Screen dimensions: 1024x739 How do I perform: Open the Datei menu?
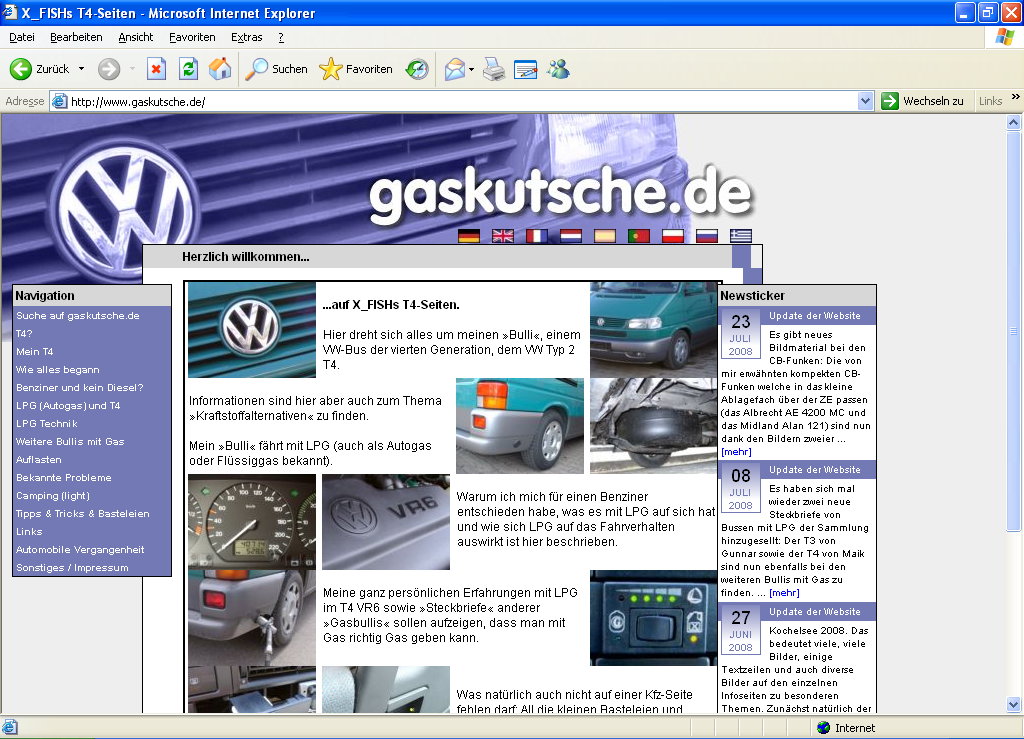point(22,37)
